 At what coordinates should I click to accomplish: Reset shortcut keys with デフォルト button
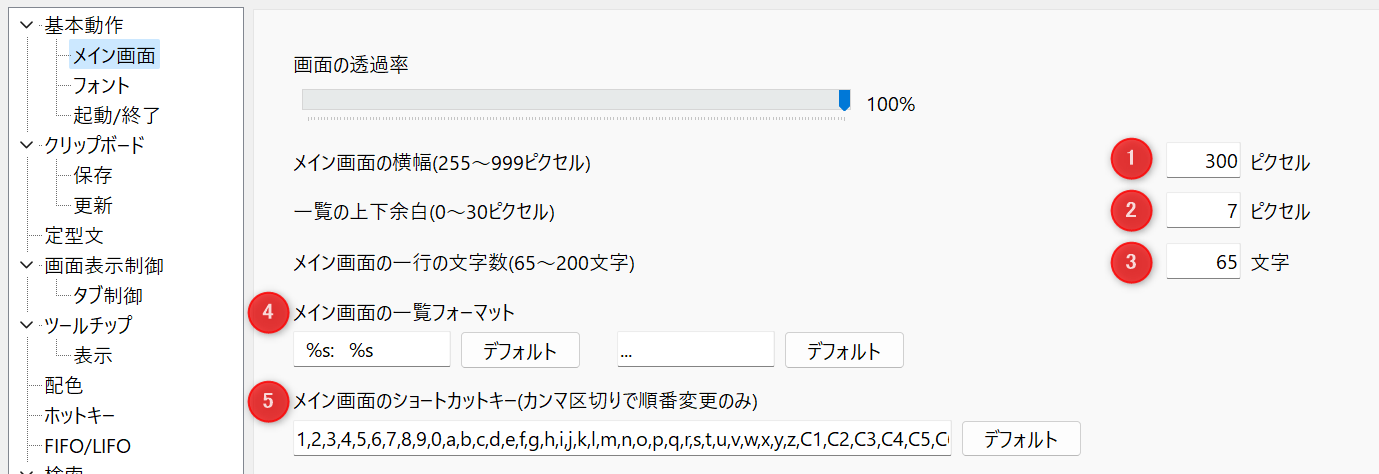pos(1021,438)
